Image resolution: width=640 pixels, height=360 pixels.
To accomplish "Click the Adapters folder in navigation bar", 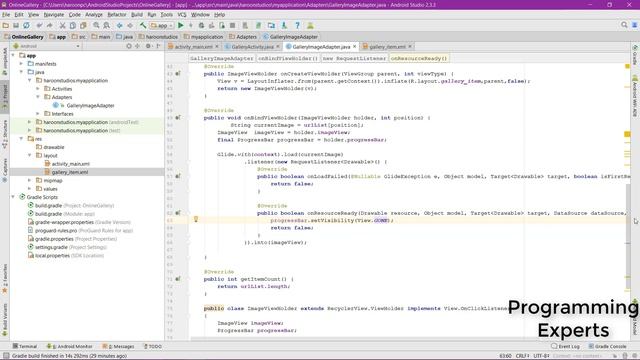I will pyautogui.click(x=243, y=37).
